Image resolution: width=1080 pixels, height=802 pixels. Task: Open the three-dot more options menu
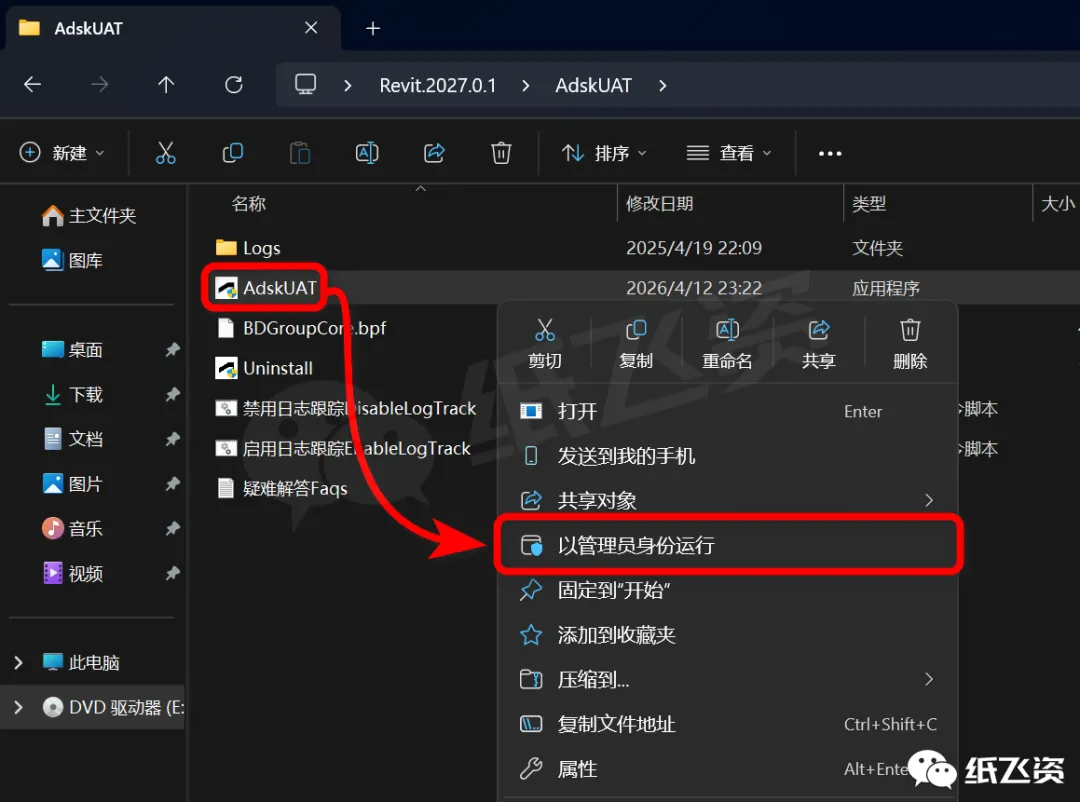click(830, 153)
